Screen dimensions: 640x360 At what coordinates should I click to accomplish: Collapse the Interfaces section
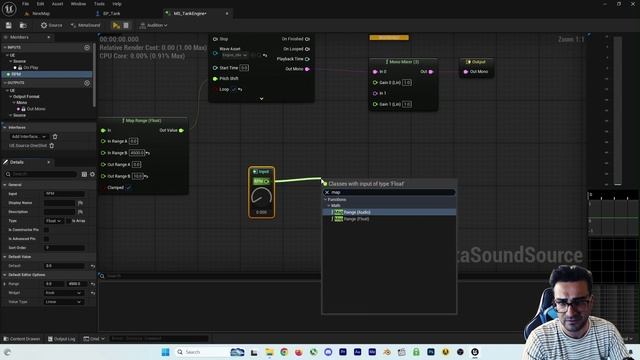(x=5, y=127)
